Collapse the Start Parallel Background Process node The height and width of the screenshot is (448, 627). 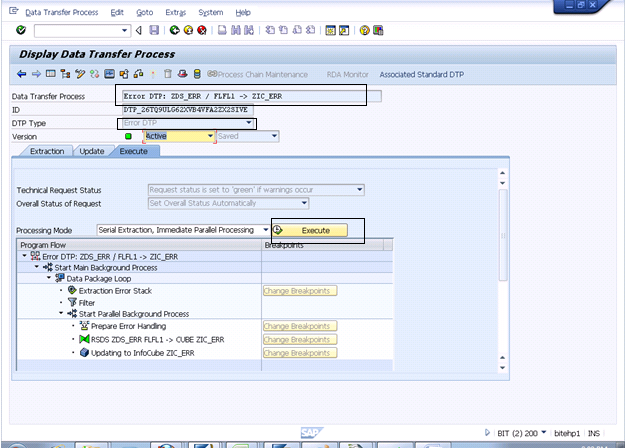pos(61,313)
